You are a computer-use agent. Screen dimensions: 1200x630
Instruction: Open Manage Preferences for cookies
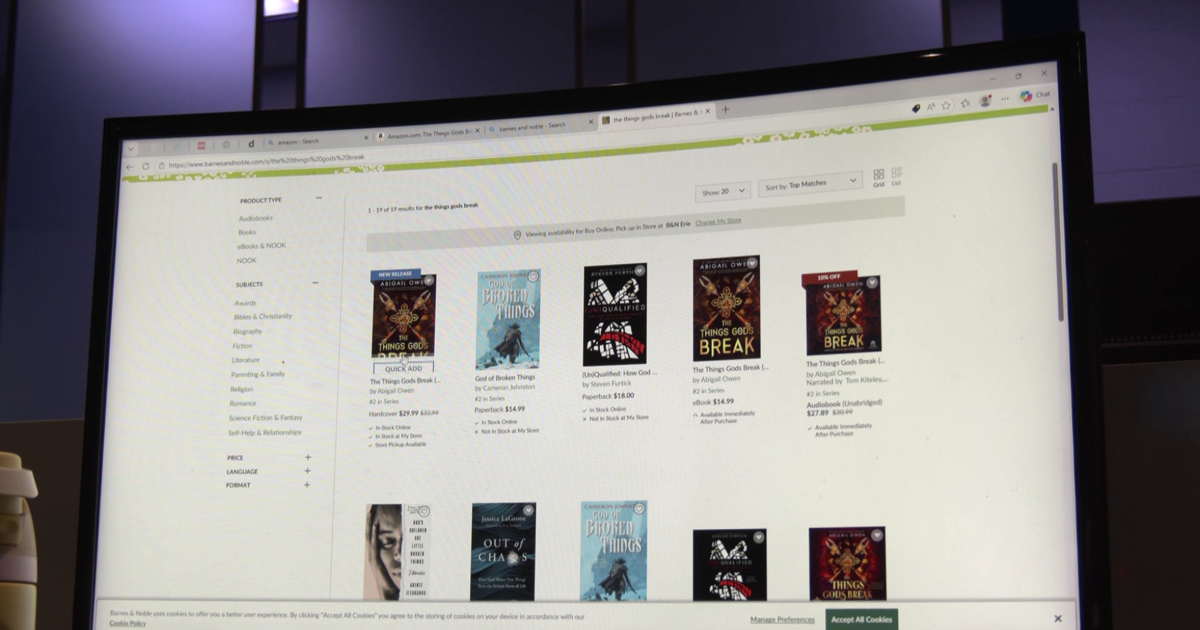[x=782, y=620]
